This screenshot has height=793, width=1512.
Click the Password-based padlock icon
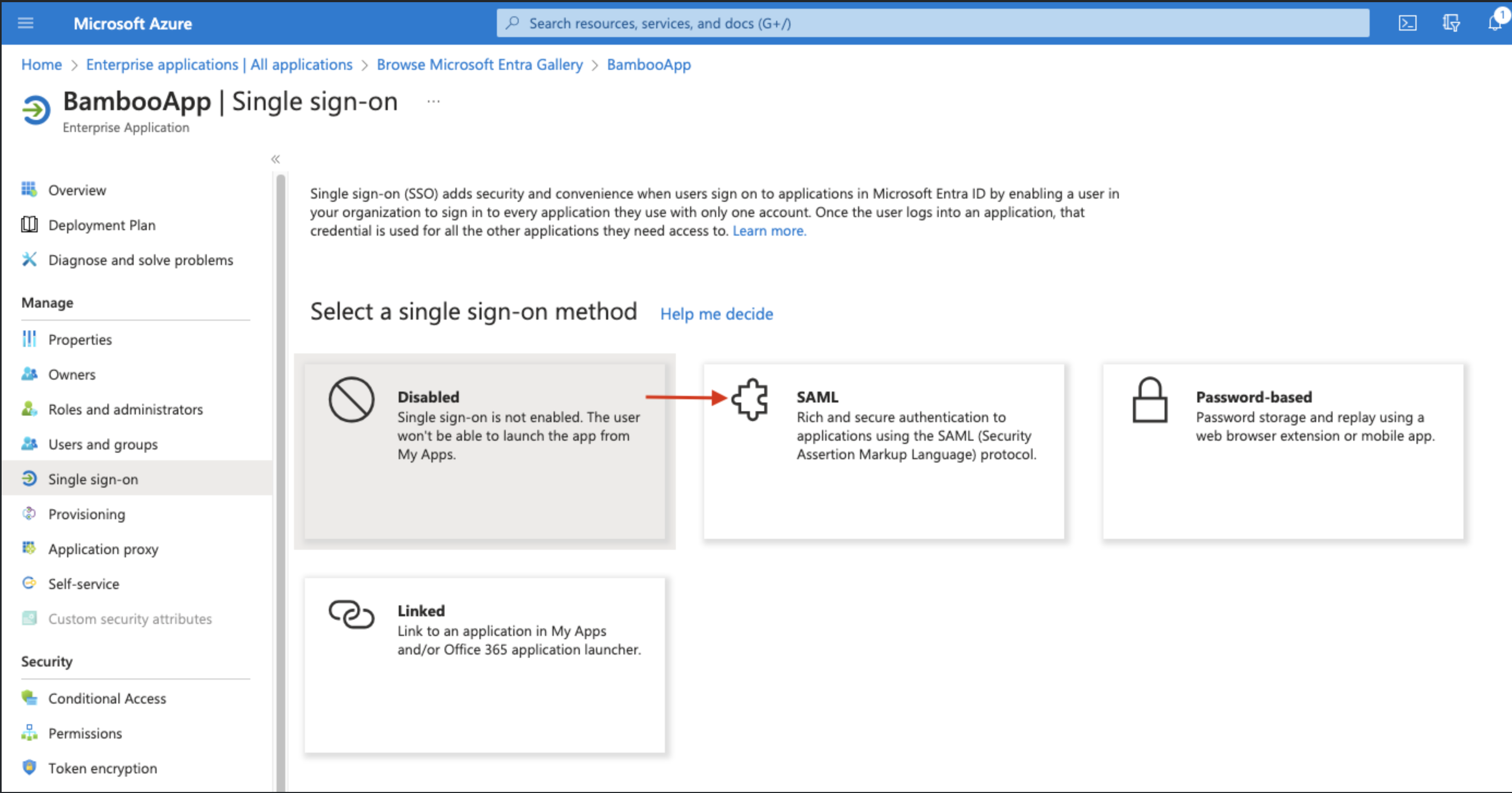(1149, 399)
